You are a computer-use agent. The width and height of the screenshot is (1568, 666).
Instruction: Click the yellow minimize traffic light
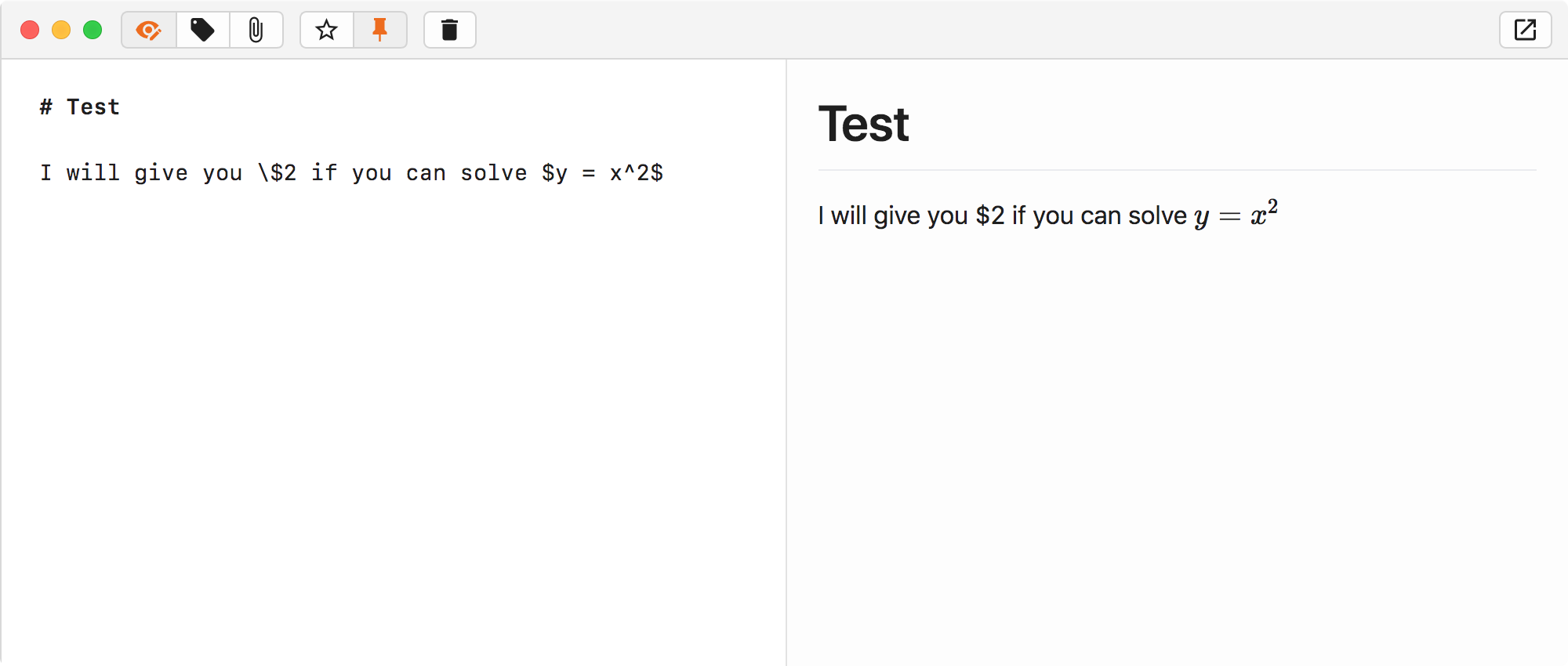tap(61, 30)
